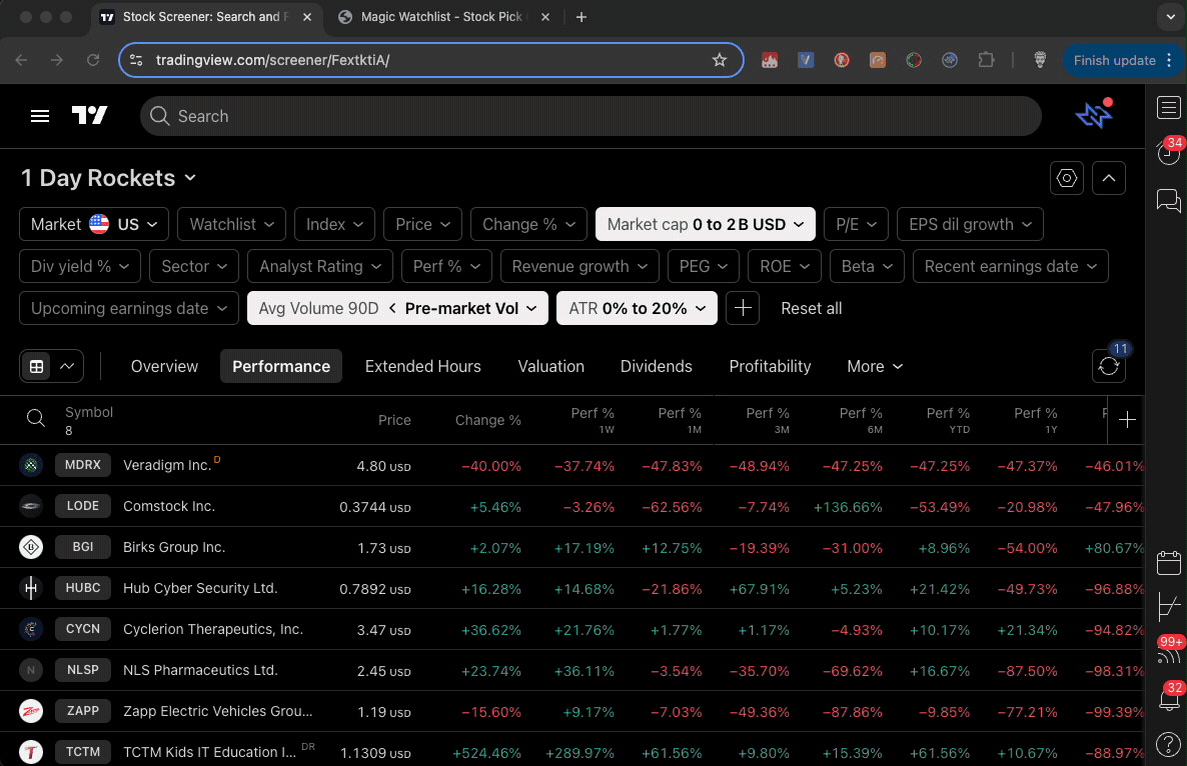
Task: Open the TradingView logo home icon
Action: [90, 115]
